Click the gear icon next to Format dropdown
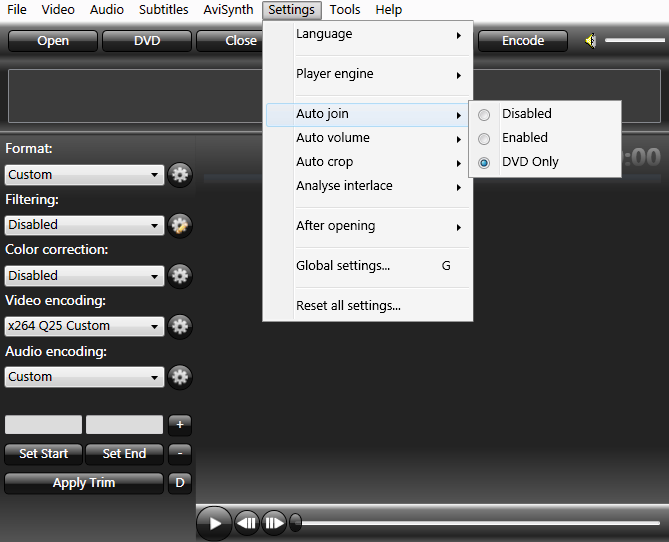The height and width of the screenshot is (542, 669). pyautogui.click(x=180, y=175)
